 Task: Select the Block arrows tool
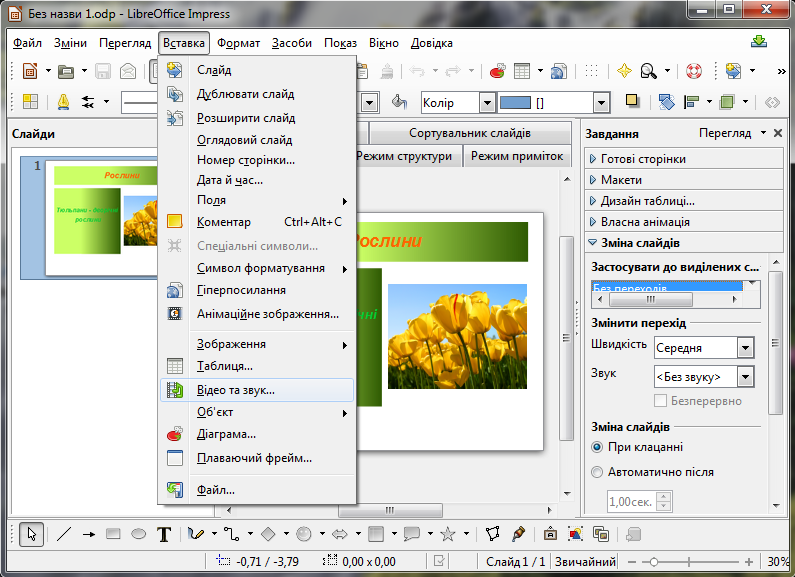340,534
